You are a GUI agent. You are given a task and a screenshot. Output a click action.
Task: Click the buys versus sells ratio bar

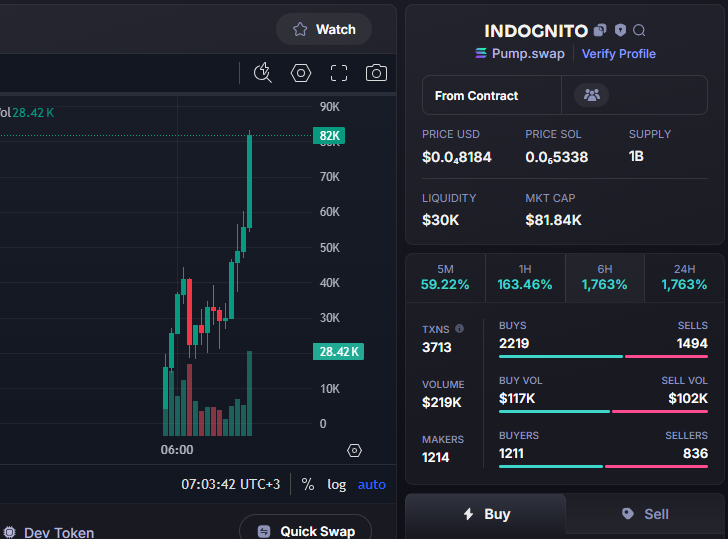click(x=603, y=357)
